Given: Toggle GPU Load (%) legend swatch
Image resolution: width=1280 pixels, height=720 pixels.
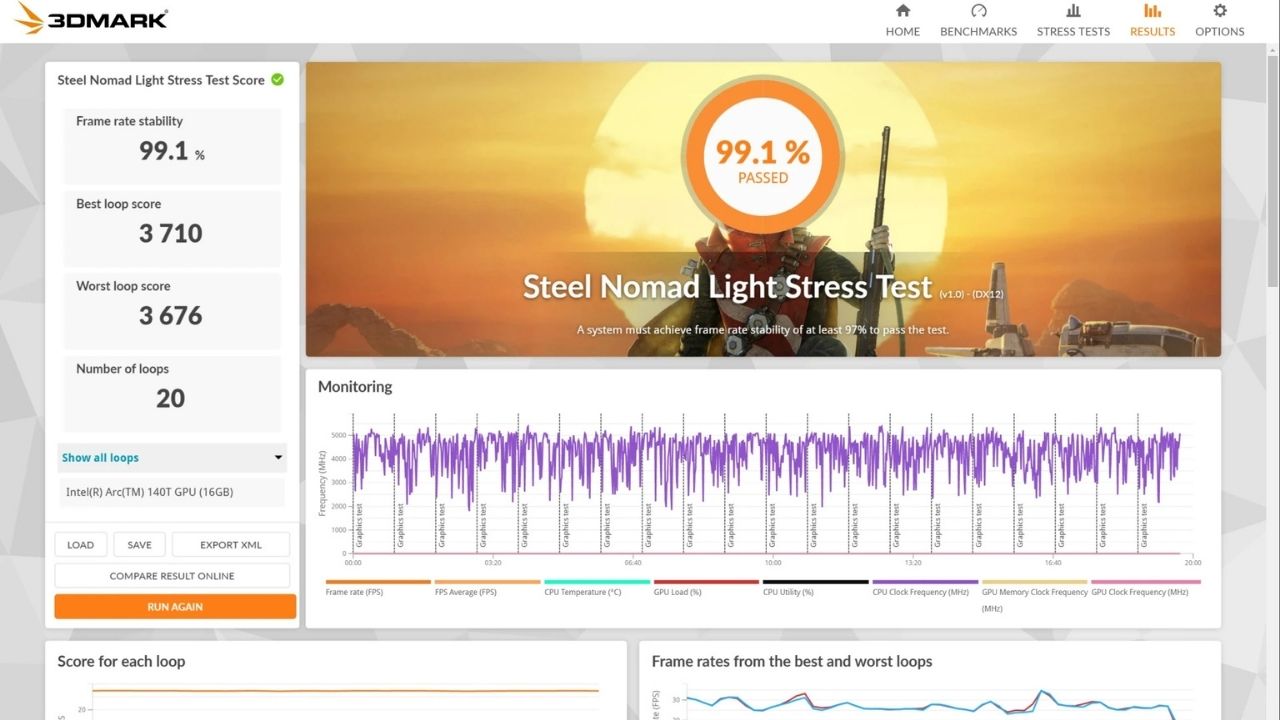Looking at the screenshot, I should [x=706, y=582].
